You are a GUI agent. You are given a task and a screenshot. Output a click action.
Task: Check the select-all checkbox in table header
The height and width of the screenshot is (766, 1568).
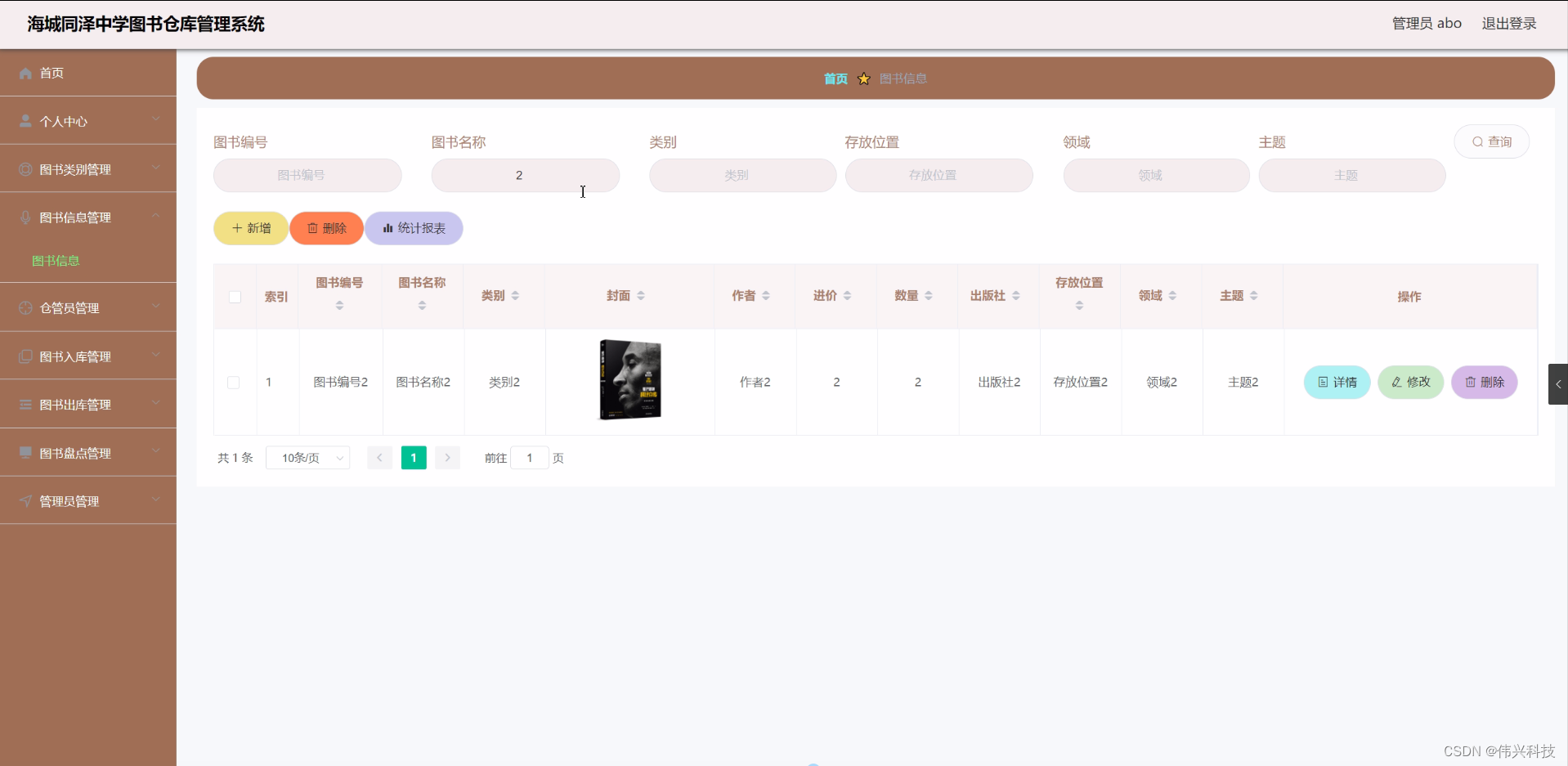coord(235,297)
